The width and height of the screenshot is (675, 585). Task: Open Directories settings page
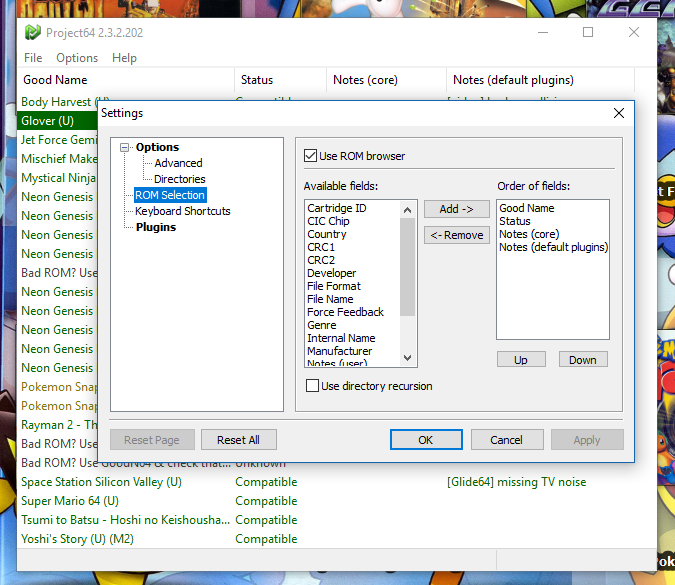click(180, 179)
